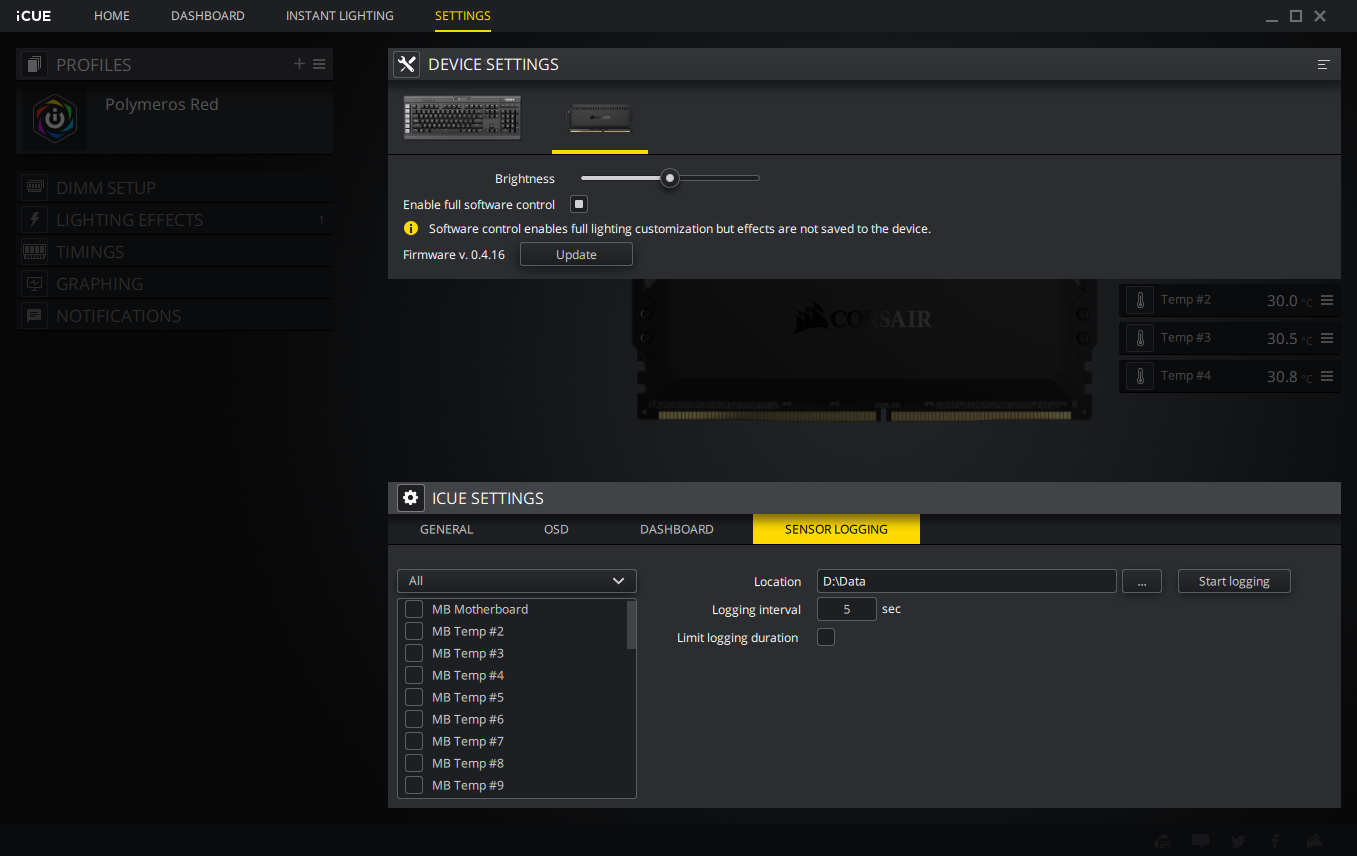Select the Settings tab in top bar

click(x=463, y=16)
